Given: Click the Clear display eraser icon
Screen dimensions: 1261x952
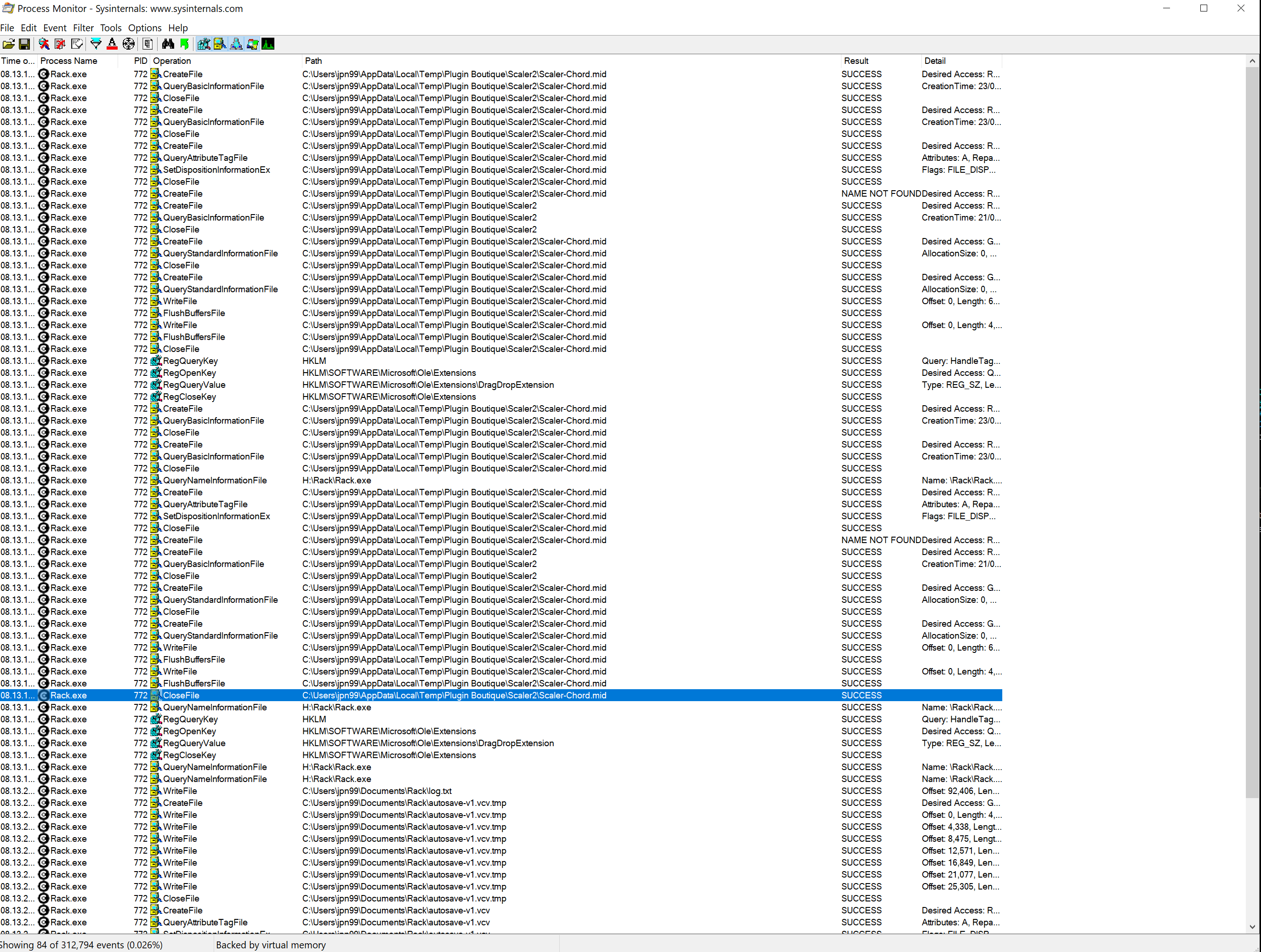Looking at the screenshot, I should point(76,44).
